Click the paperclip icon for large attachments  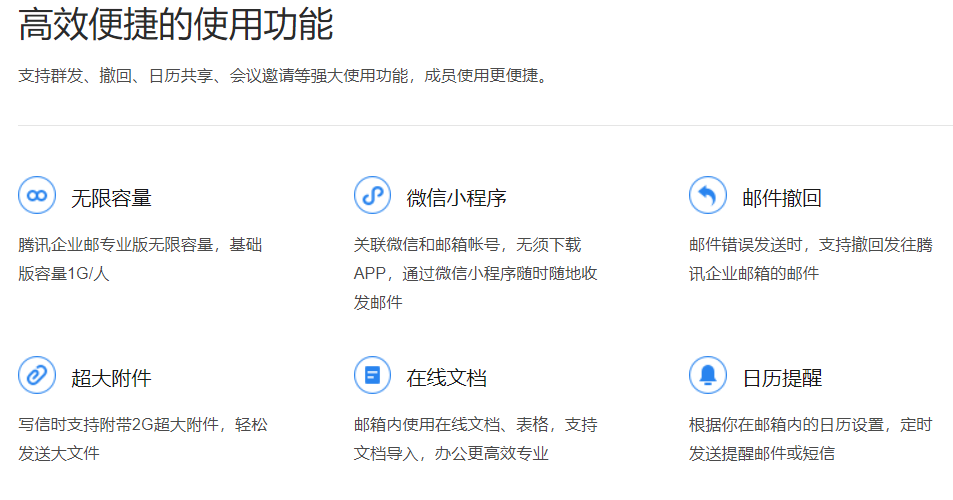(37, 375)
